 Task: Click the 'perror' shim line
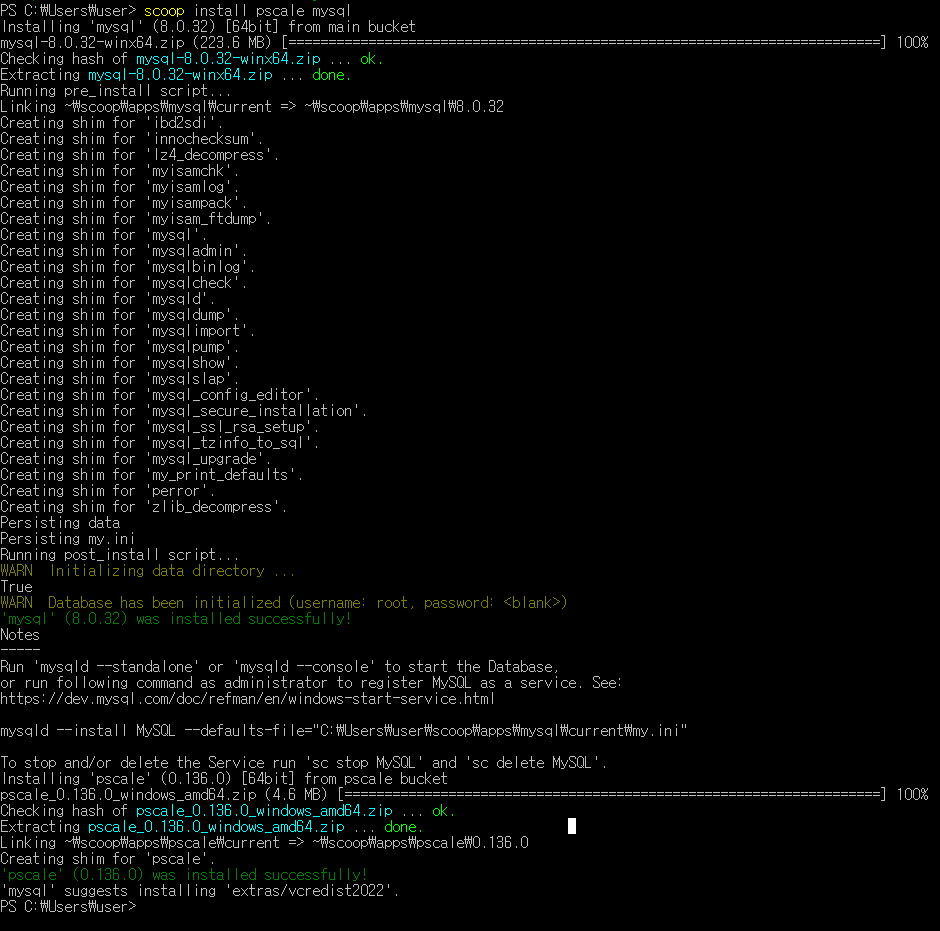pyautogui.click(x=107, y=491)
